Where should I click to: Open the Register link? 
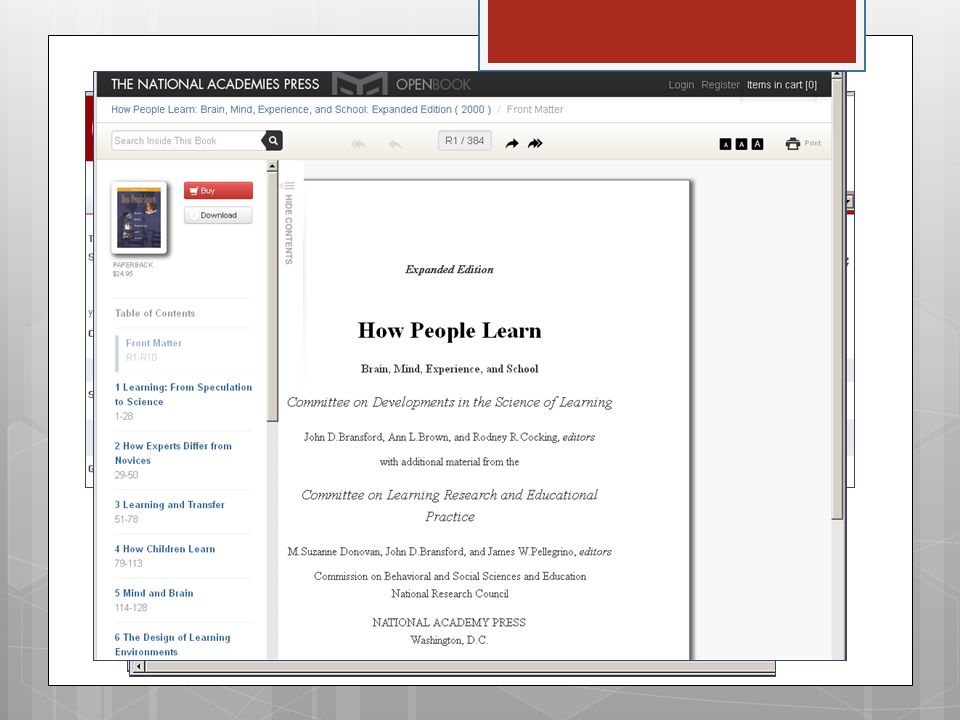720,84
